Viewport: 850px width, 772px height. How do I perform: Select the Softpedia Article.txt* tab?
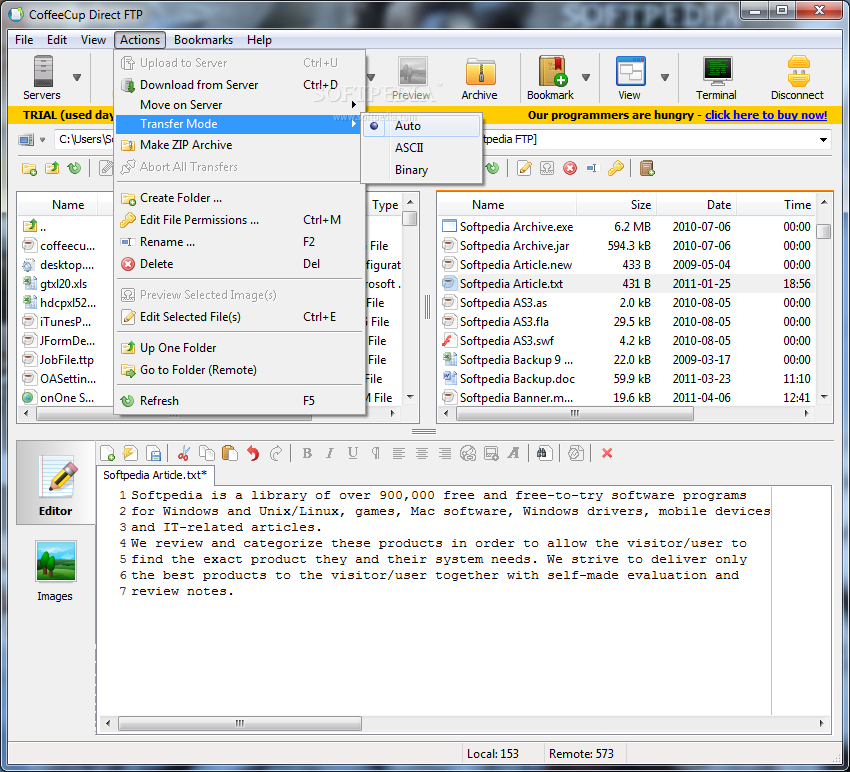155,475
